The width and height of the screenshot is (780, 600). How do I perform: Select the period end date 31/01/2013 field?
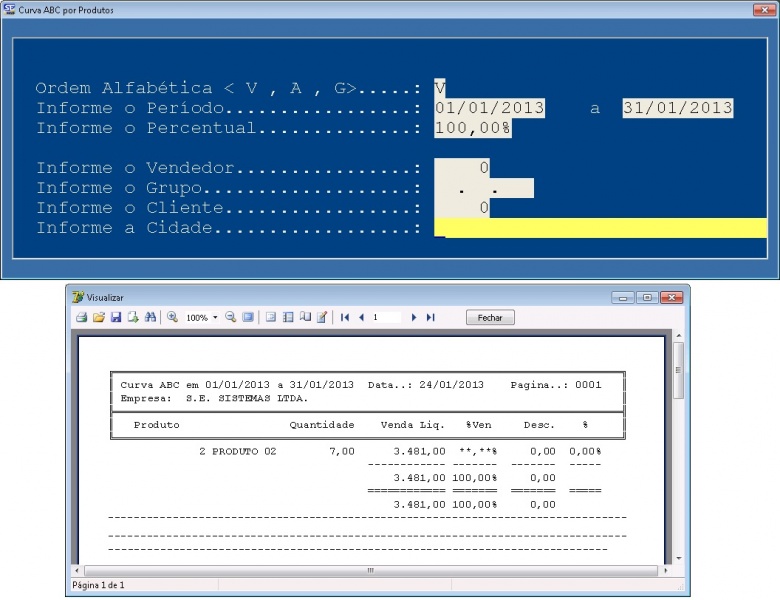tap(677, 108)
